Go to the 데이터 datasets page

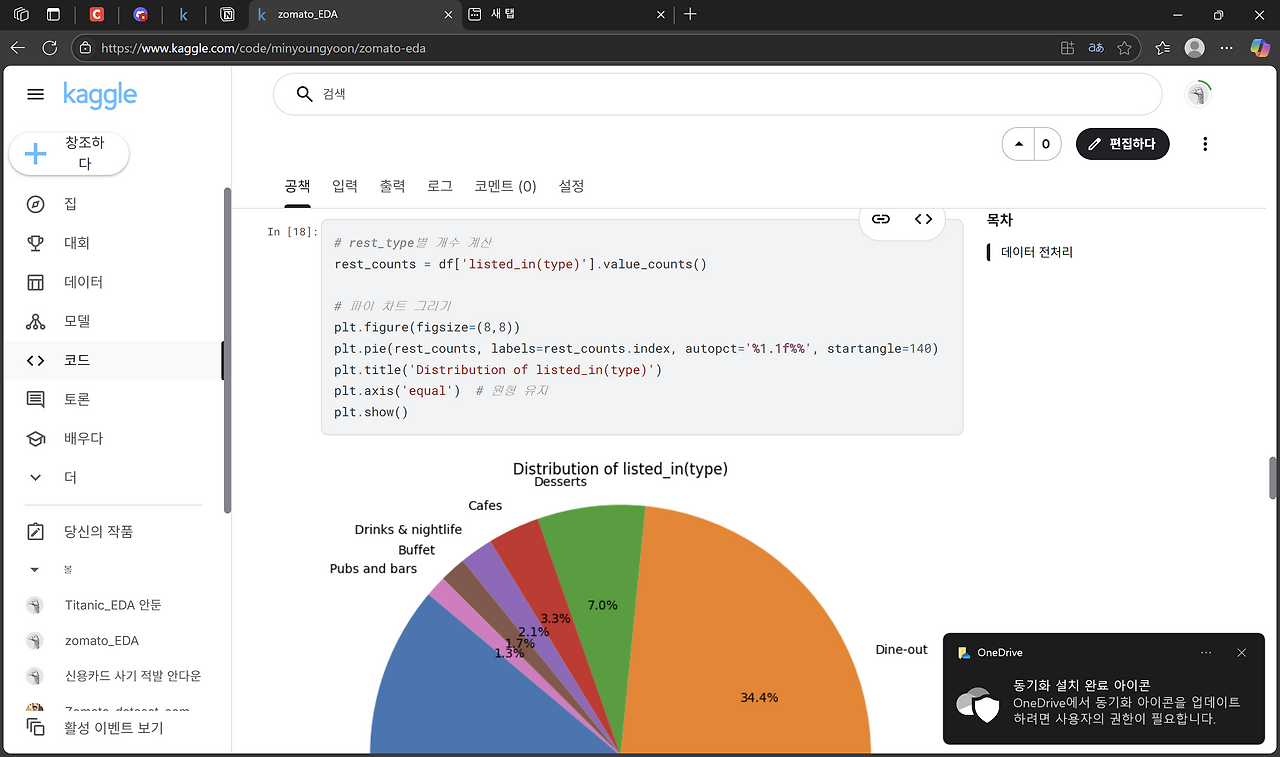click(83, 282)
